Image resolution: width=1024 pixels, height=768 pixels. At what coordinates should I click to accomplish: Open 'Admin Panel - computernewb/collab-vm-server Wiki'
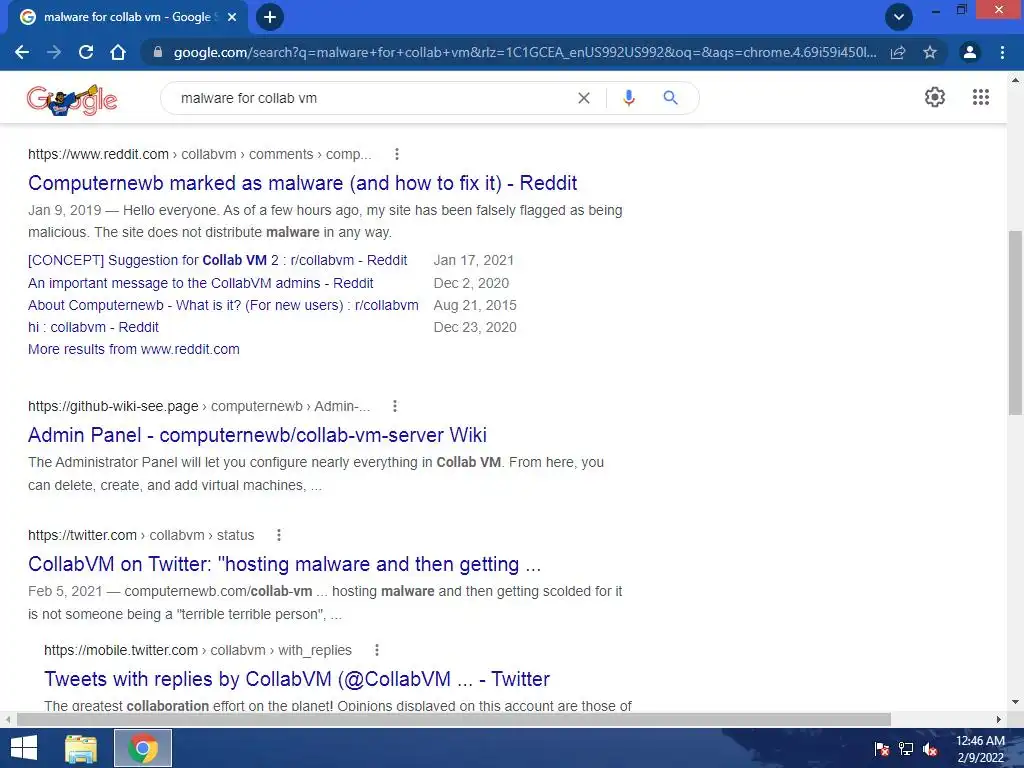[x=257, y=435]
